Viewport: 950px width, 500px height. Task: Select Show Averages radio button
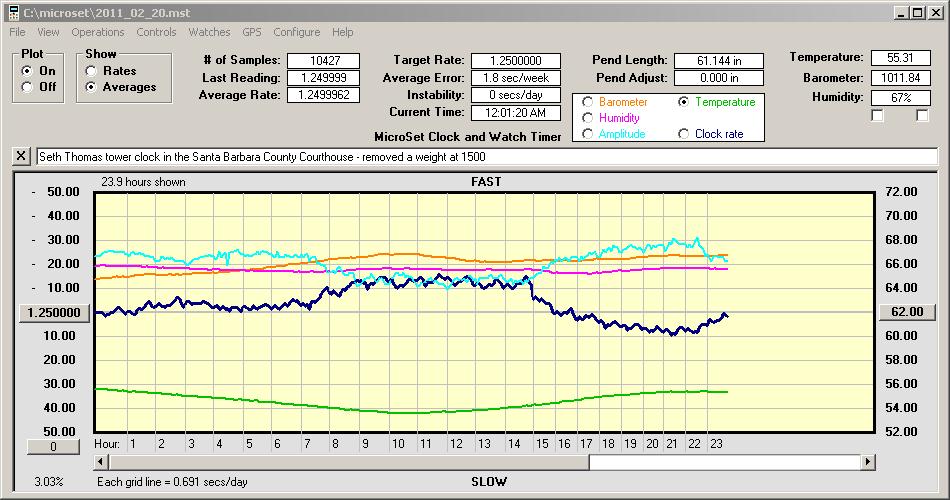(x=91, y=87)
